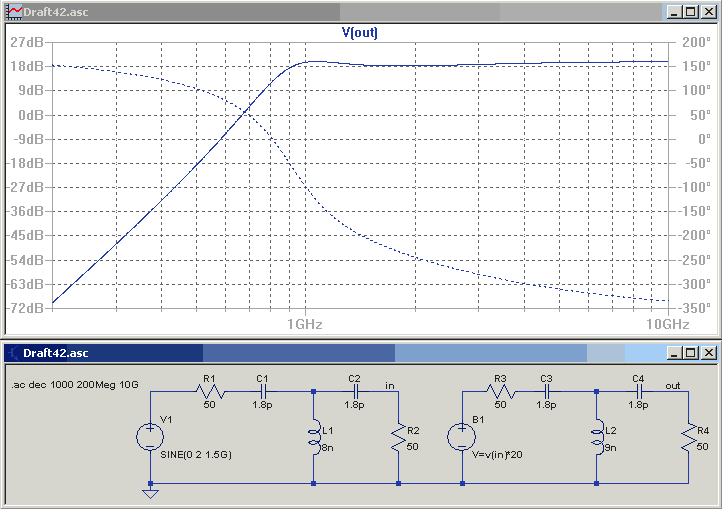Click the V(out) trace label
Image resolution: width=722 pixels, height=509 pixels.
360,33
